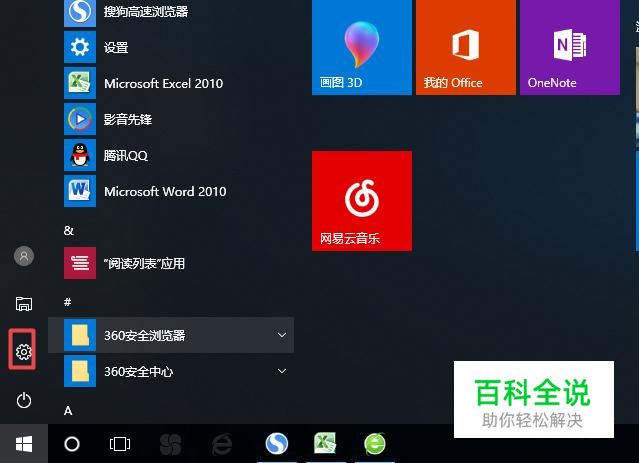Switch to Sogou browser on taskbar
The image size is (639, 463).
pos(277,443)
